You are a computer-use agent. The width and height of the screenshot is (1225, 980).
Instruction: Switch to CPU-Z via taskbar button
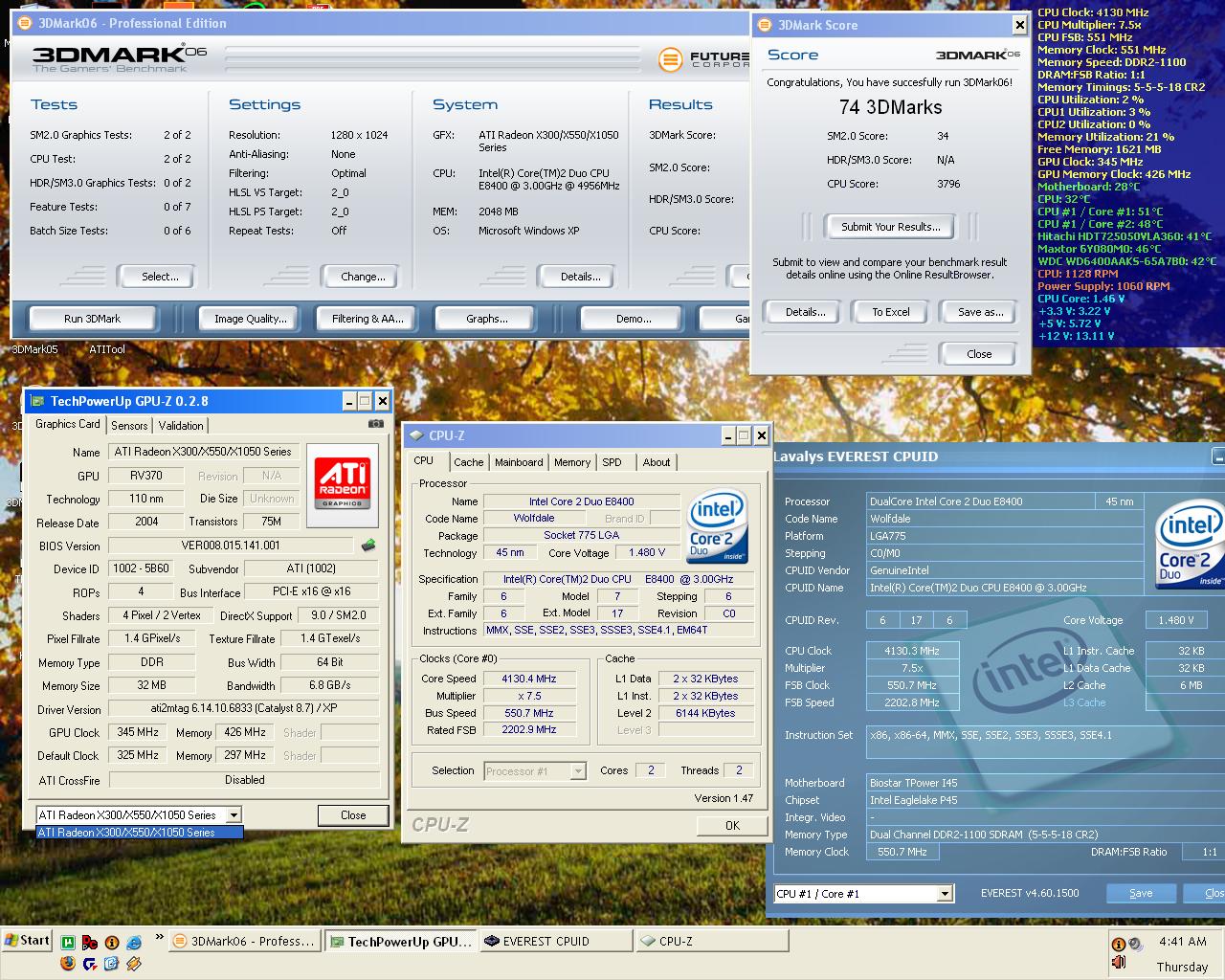point(711,942)
